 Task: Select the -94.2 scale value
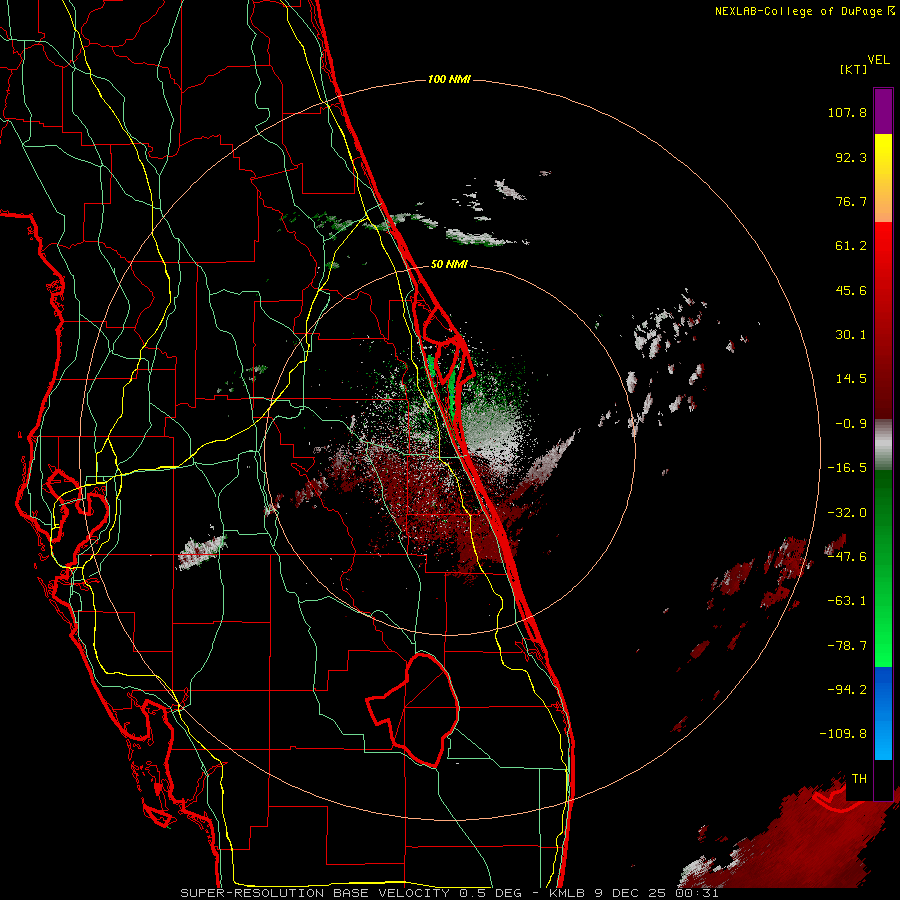(x=847, y=689)
